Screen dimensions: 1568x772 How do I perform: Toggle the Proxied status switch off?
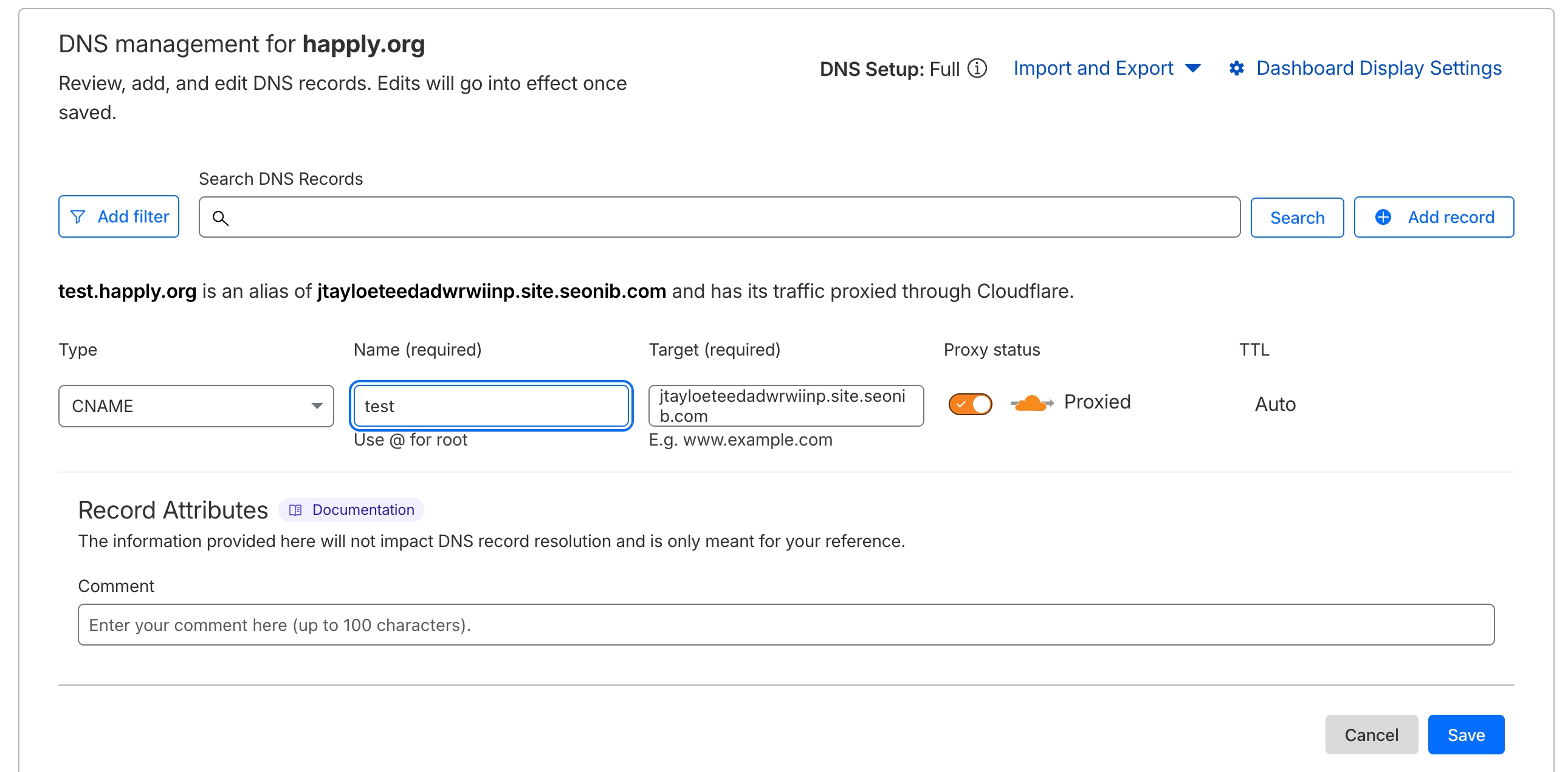click(x=970, y=404)
